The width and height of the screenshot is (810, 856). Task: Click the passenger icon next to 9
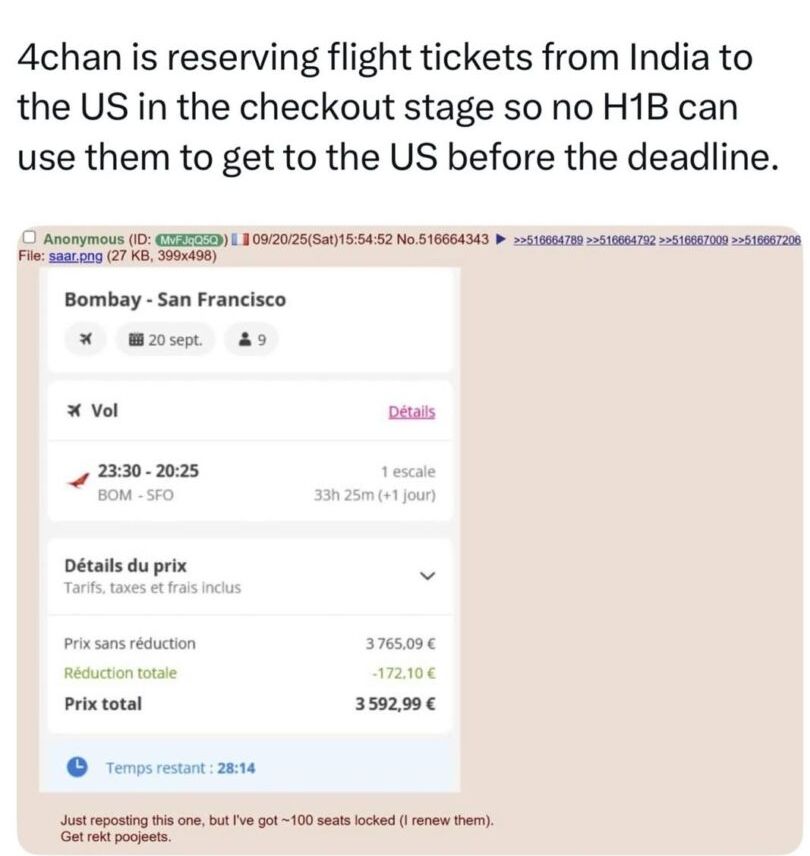tap(245, 340)
